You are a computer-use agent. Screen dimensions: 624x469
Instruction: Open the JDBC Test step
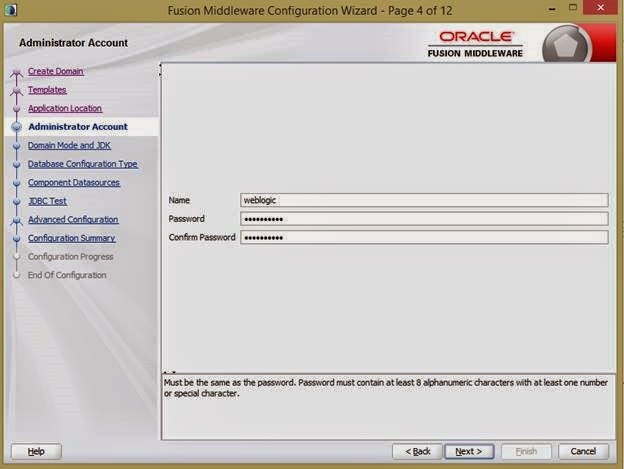(47, 201)
